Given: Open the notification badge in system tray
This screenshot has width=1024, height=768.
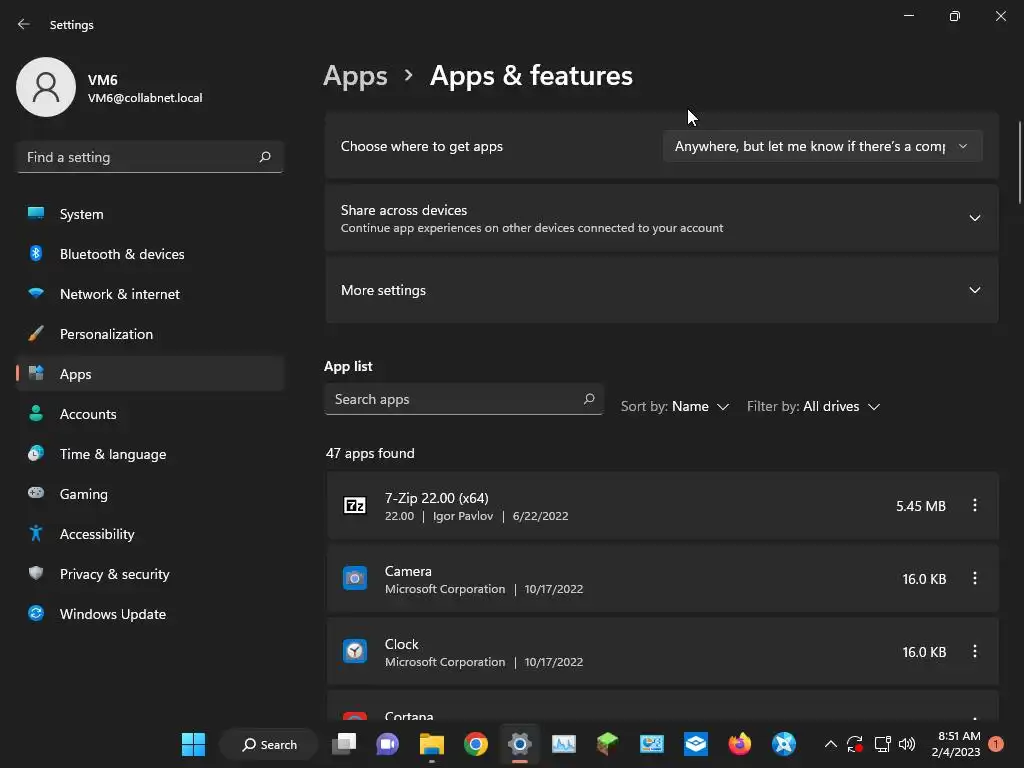Looking at the screenshot, I should 996,744.
